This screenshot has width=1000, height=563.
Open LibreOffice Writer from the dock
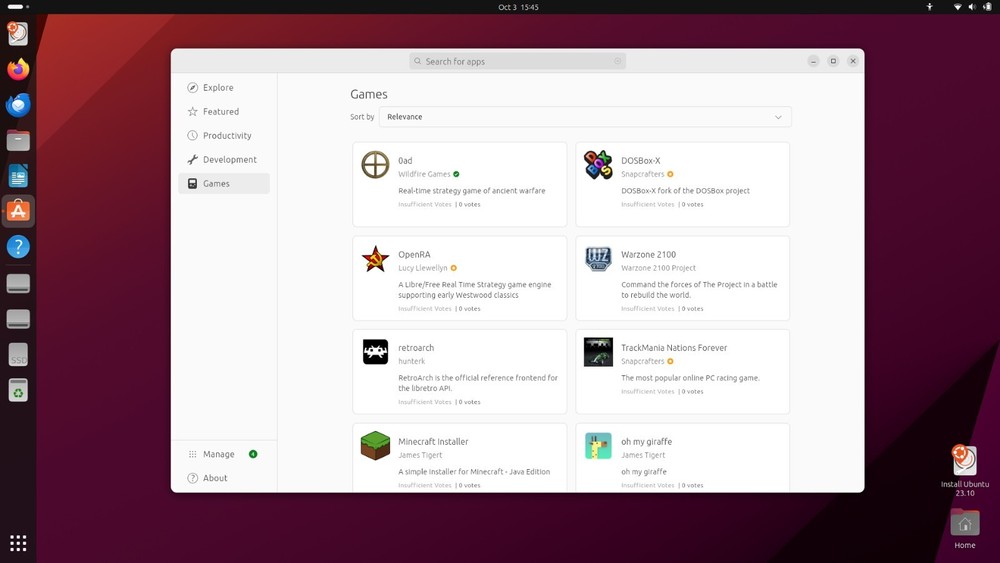point(18,176)
